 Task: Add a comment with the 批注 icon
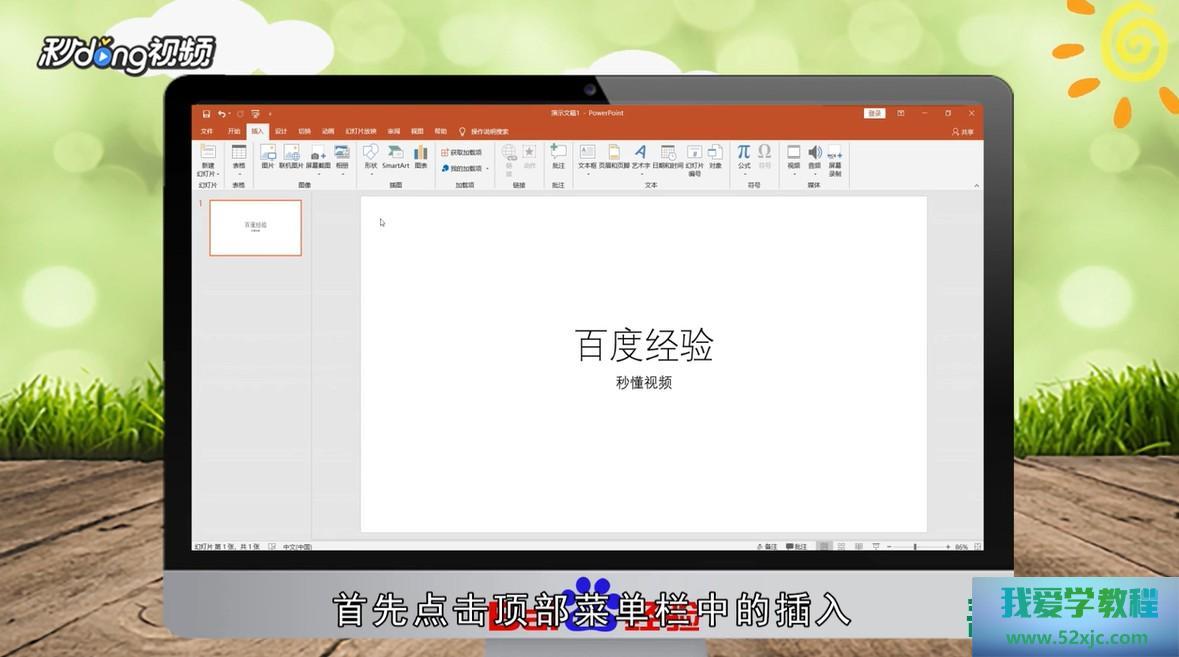click(558, 153)
